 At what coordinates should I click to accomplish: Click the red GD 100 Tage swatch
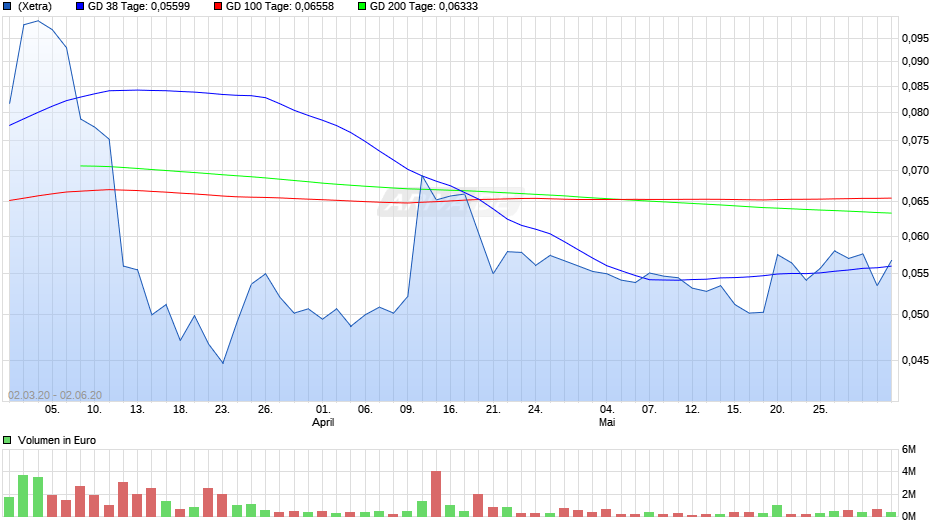click(218, 7)
